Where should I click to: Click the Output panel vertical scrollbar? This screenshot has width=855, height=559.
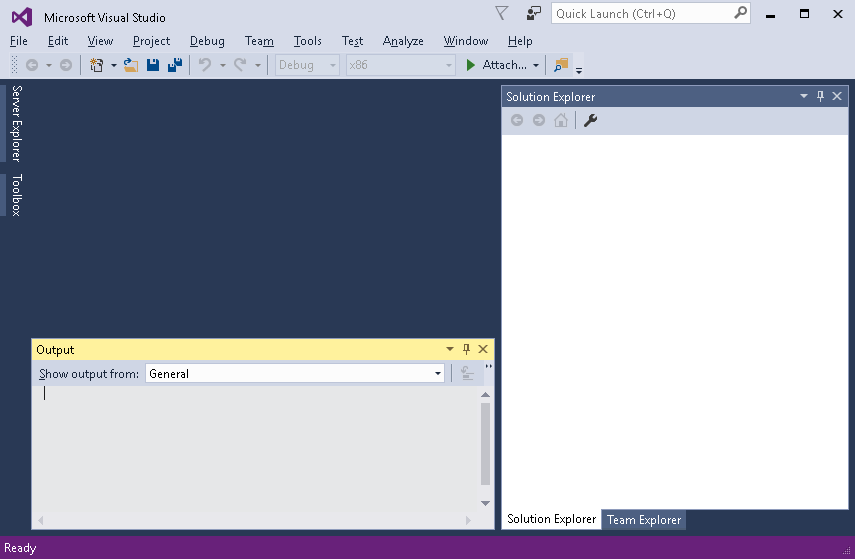tap(486, 445)
